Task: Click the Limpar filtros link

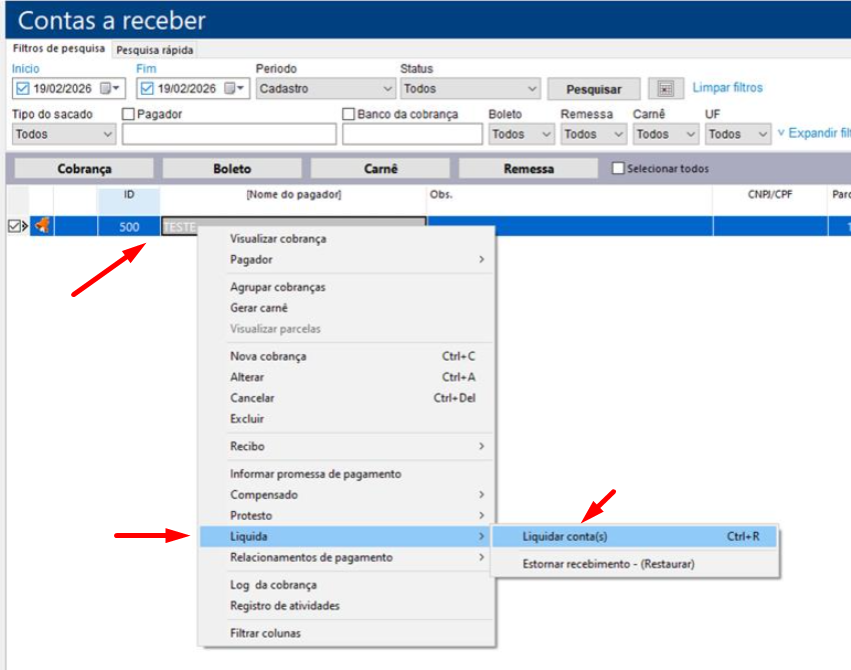Action: [x=727, y=88]
